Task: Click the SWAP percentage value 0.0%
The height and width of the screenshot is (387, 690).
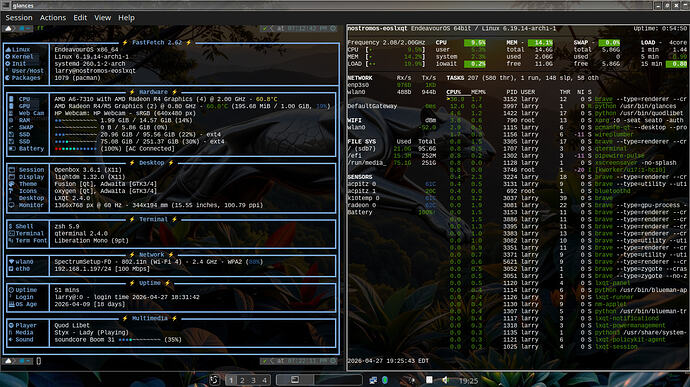Action: tap(609, 43)
